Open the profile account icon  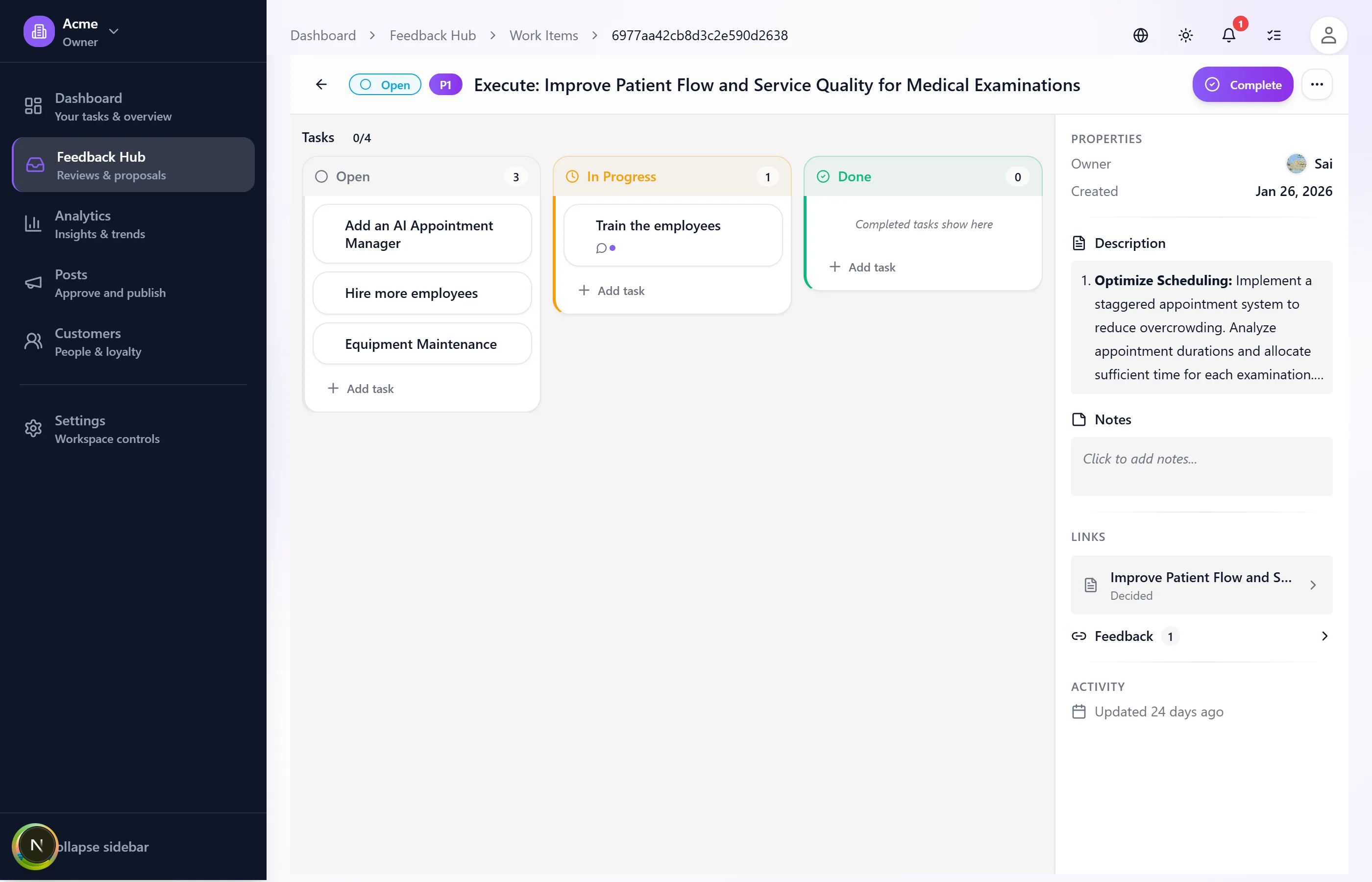pos(1328,35)
